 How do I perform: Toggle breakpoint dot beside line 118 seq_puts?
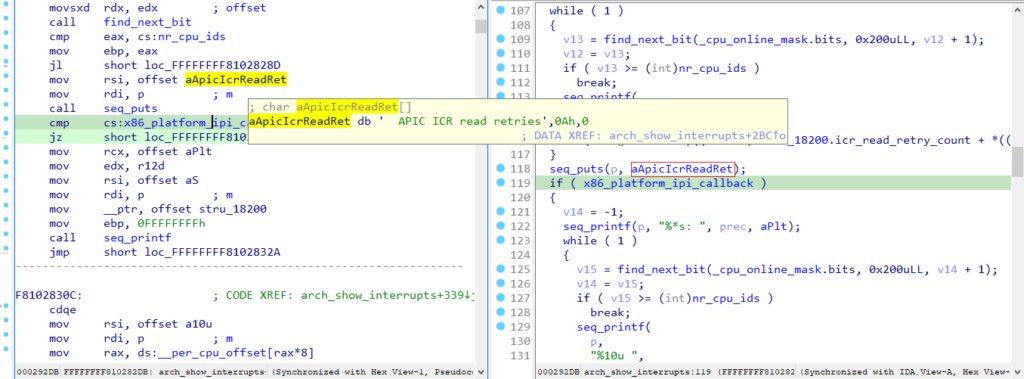501,169
